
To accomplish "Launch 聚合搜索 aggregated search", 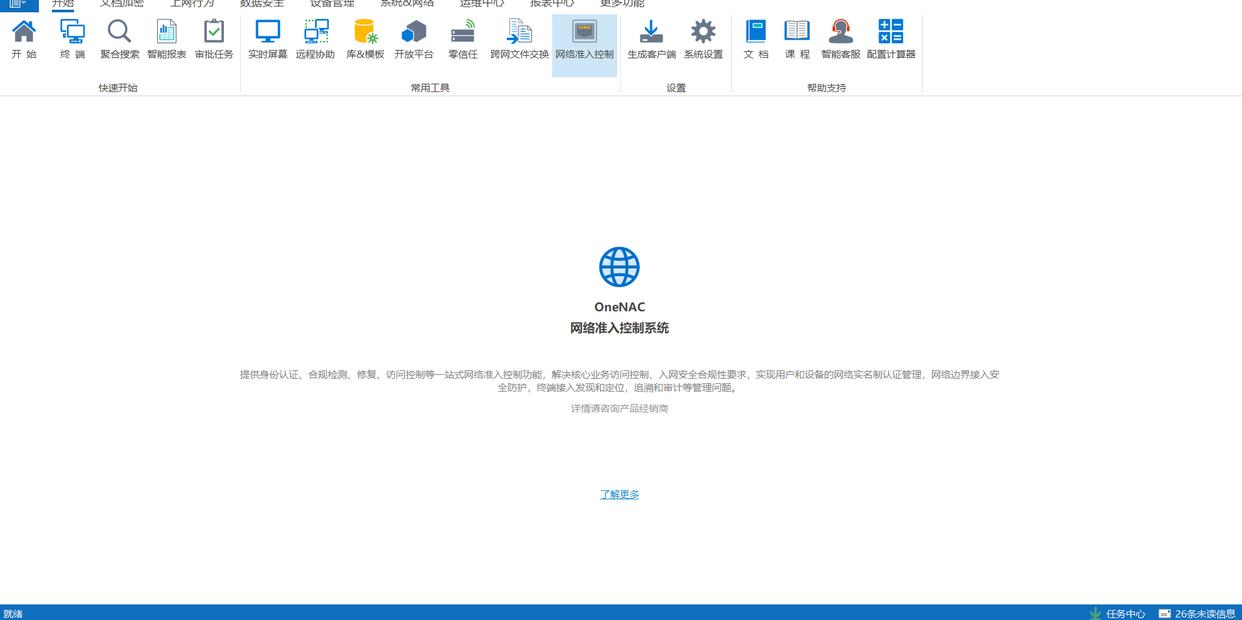I will [x=120, y=40].
